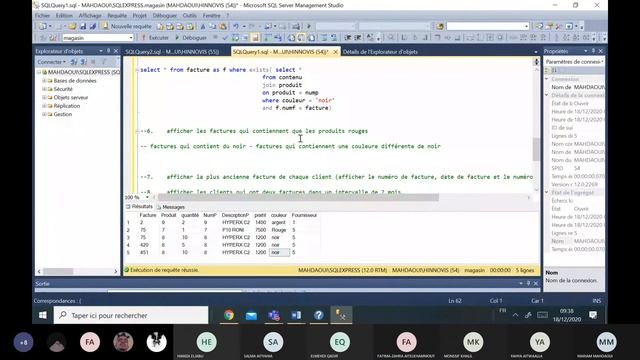
Task: Open the 100 % zoom dropdown in editor
Action: [x=147, y=198]
